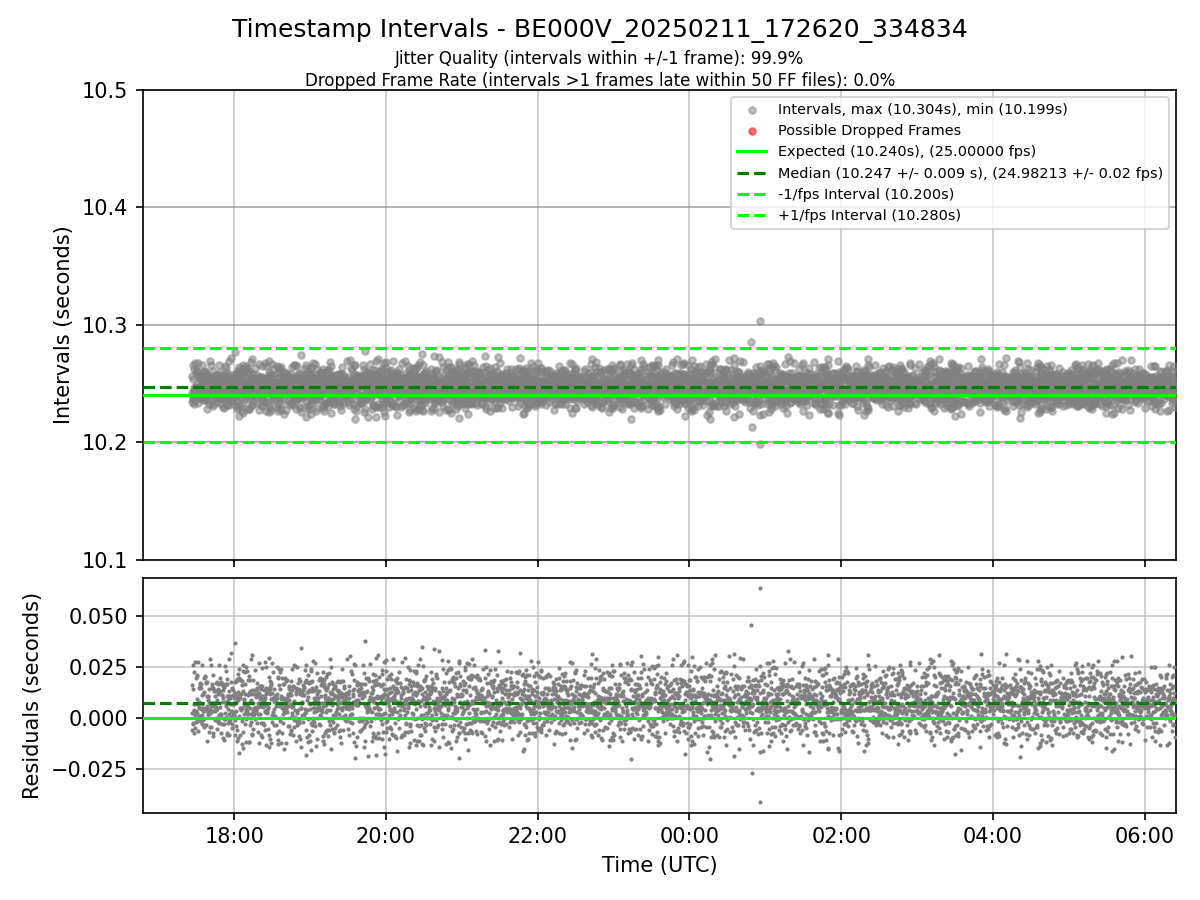Click the gray dot marker for the Intervals legend entry
The height and width of the screenshot is (900, 1200).
(x=752, y=110)
